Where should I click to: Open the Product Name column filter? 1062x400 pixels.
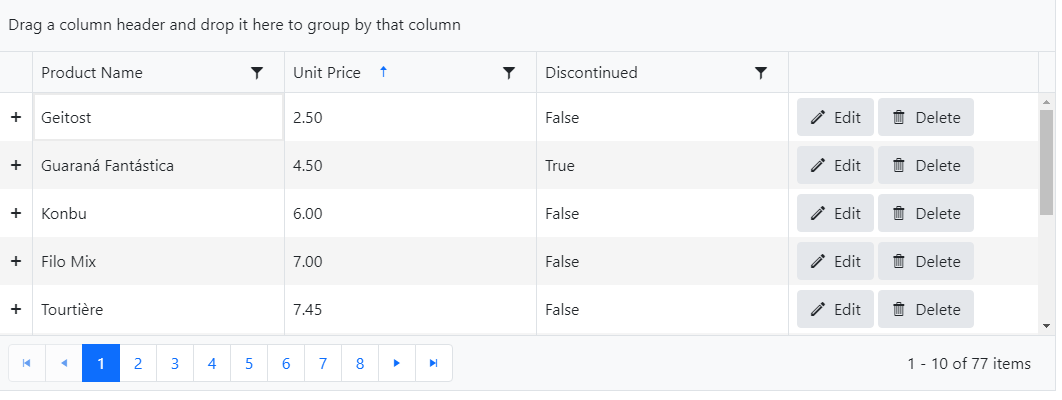pos(257,73)
